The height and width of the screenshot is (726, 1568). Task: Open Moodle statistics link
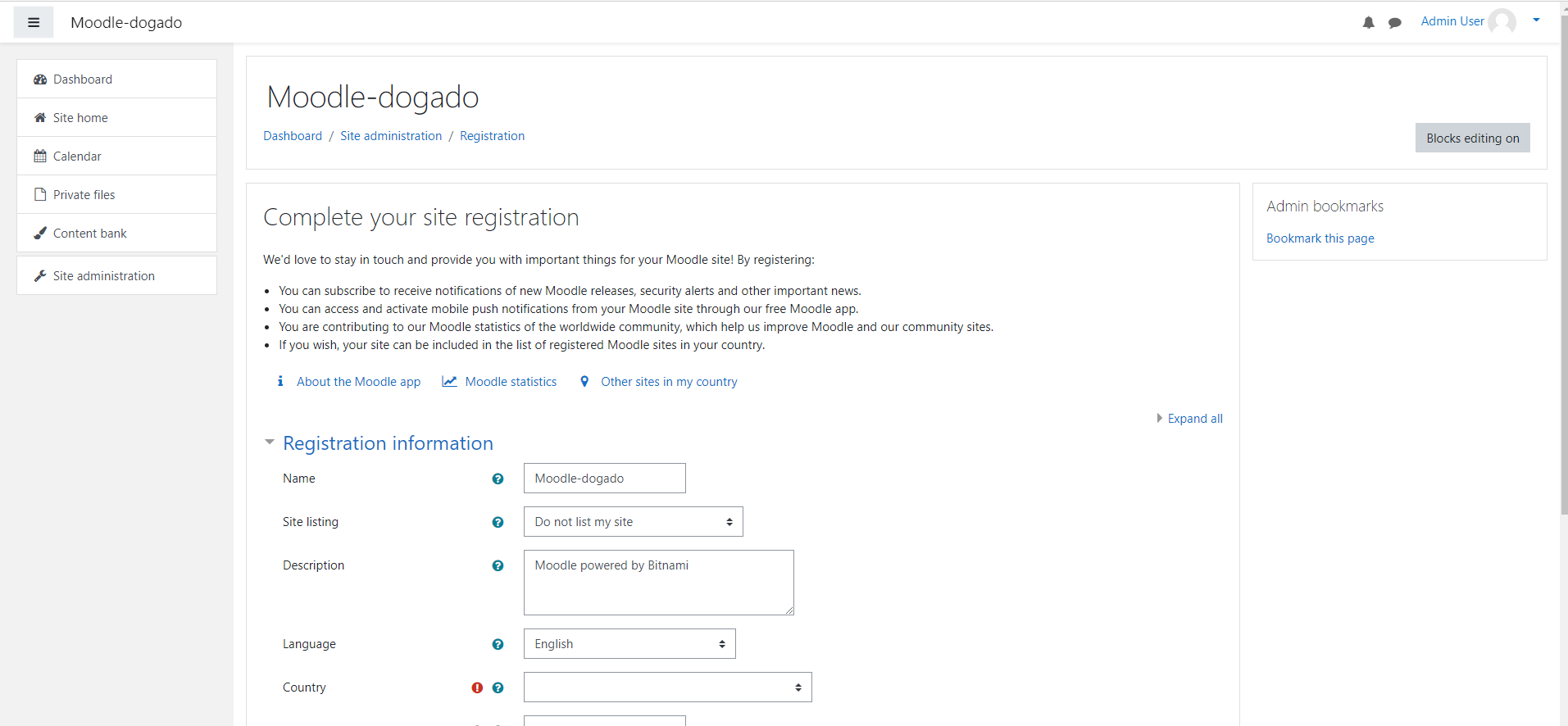pyautogui.click(x=511, y=382)
